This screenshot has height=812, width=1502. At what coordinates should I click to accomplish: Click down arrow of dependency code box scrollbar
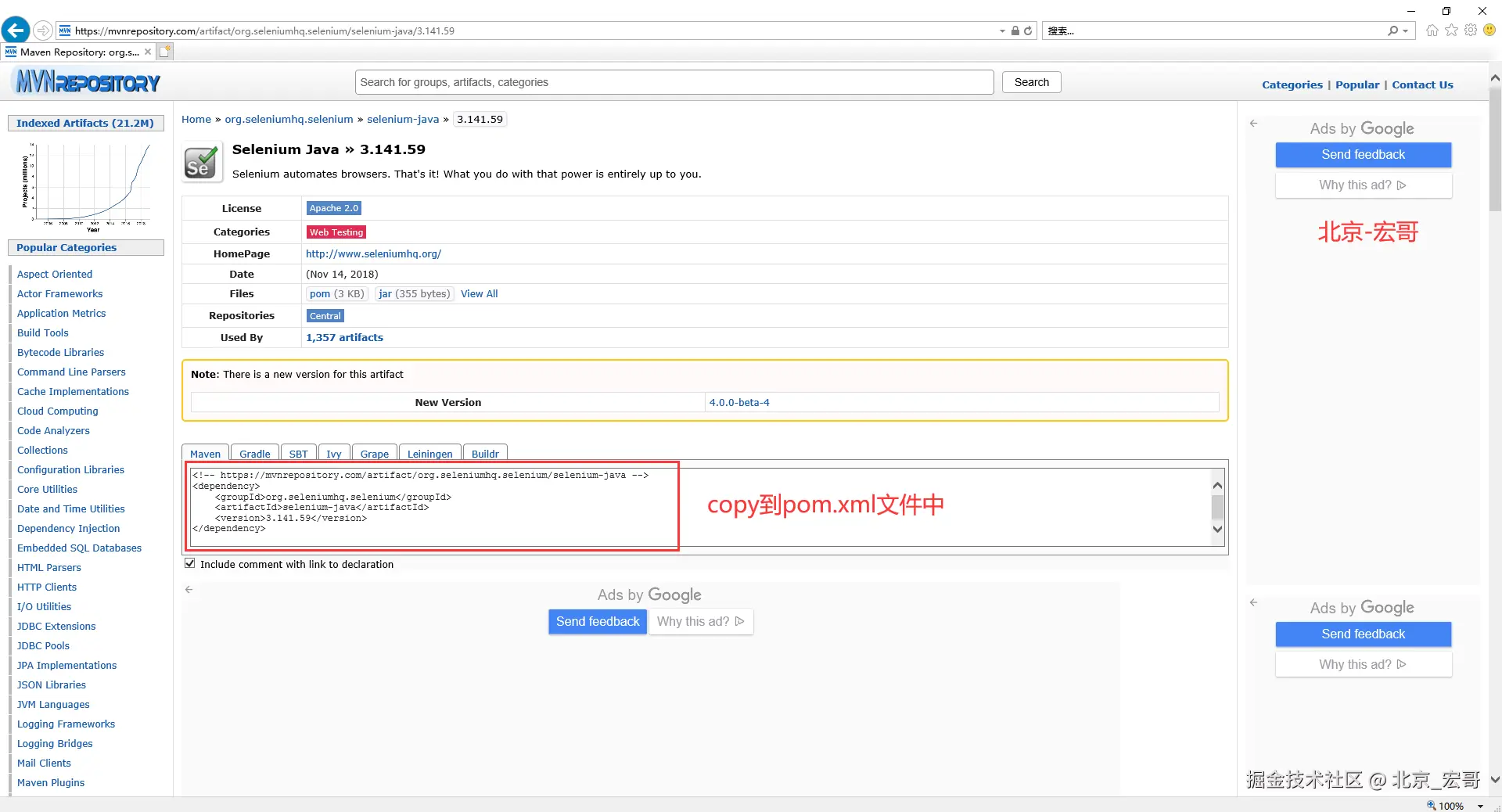(x=1217, y=530)
